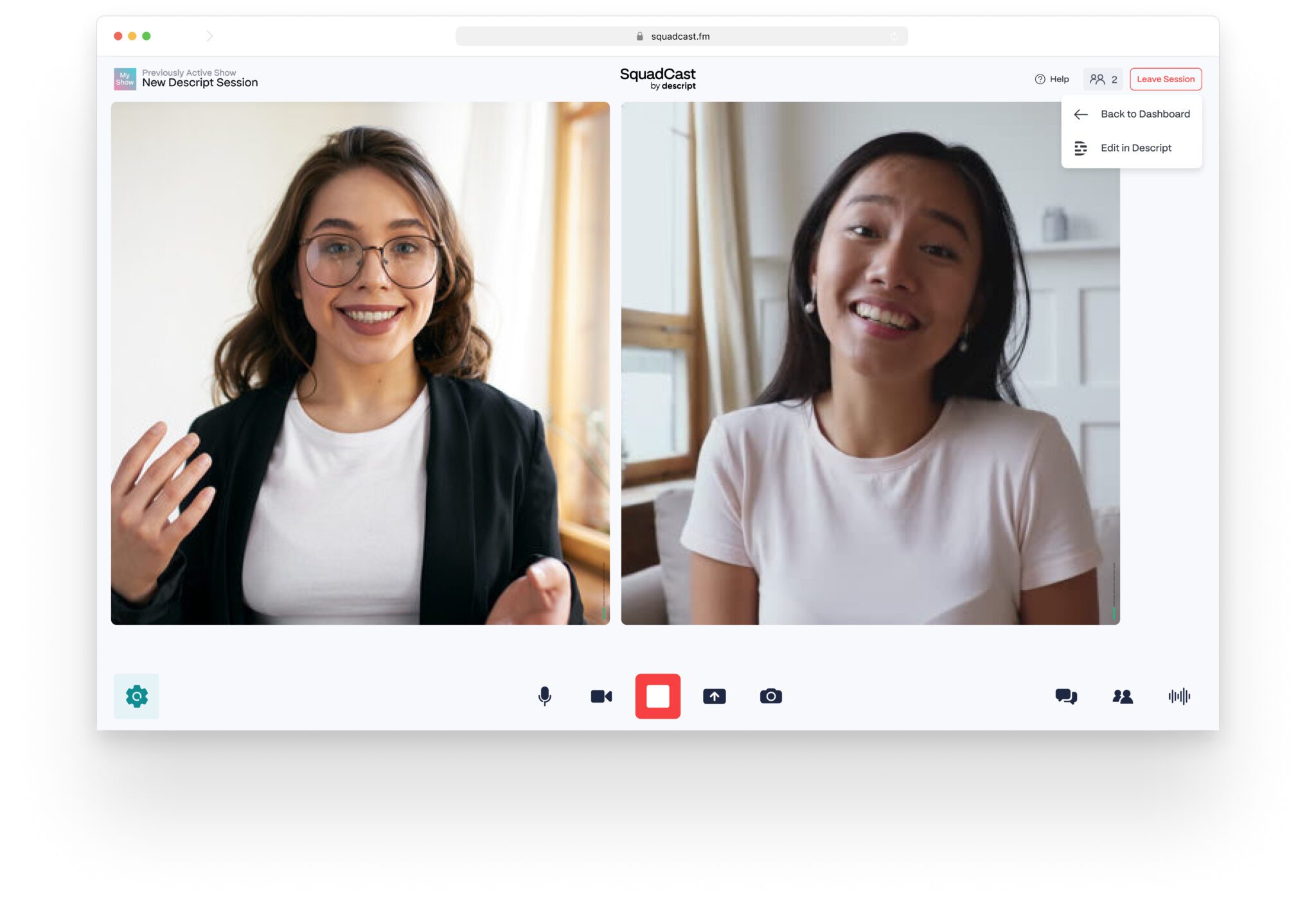Click the squadcast.fm address bar
1316x912 pixels.
click(681, 37)
